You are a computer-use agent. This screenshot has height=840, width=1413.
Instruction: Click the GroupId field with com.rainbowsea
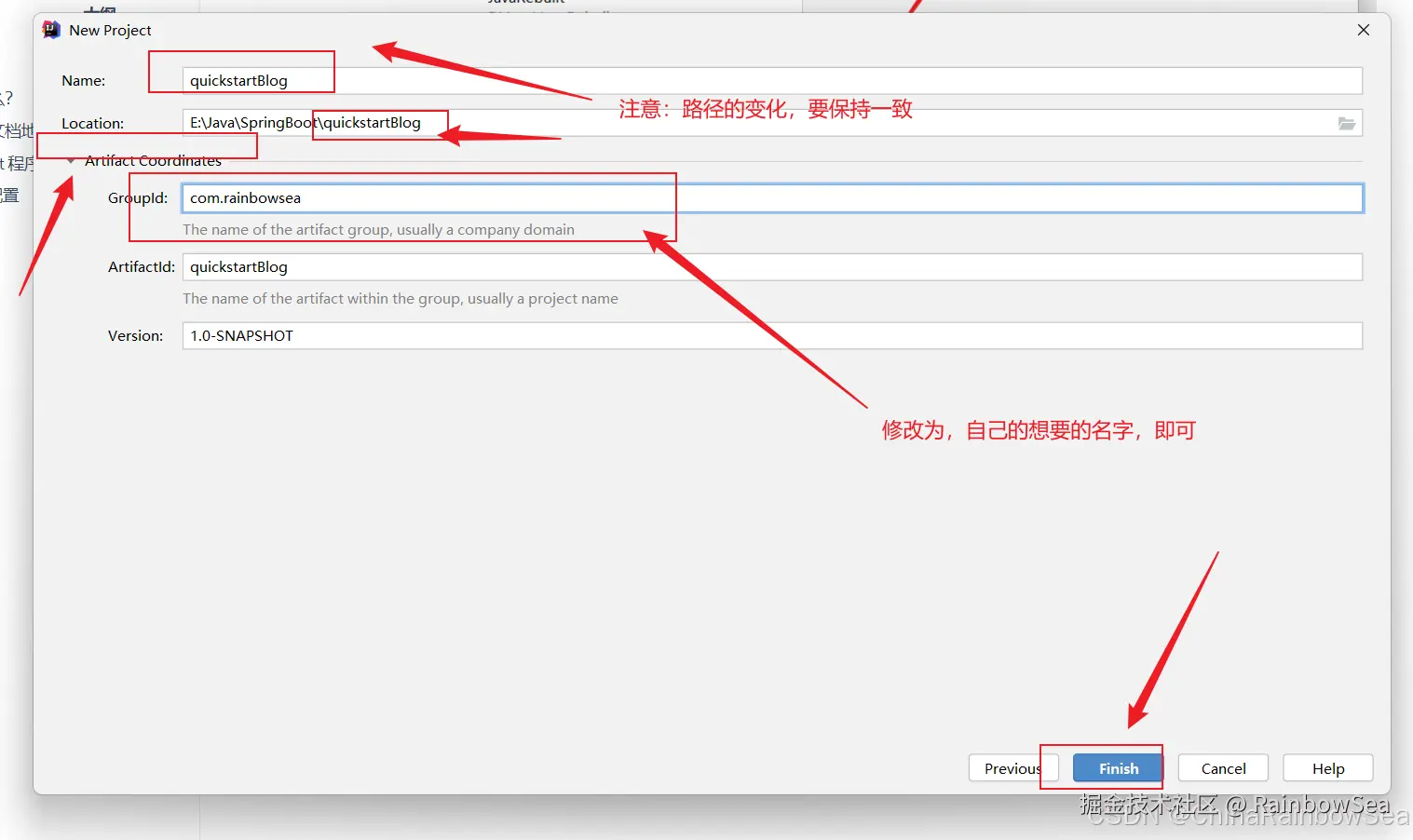[772, 198]
